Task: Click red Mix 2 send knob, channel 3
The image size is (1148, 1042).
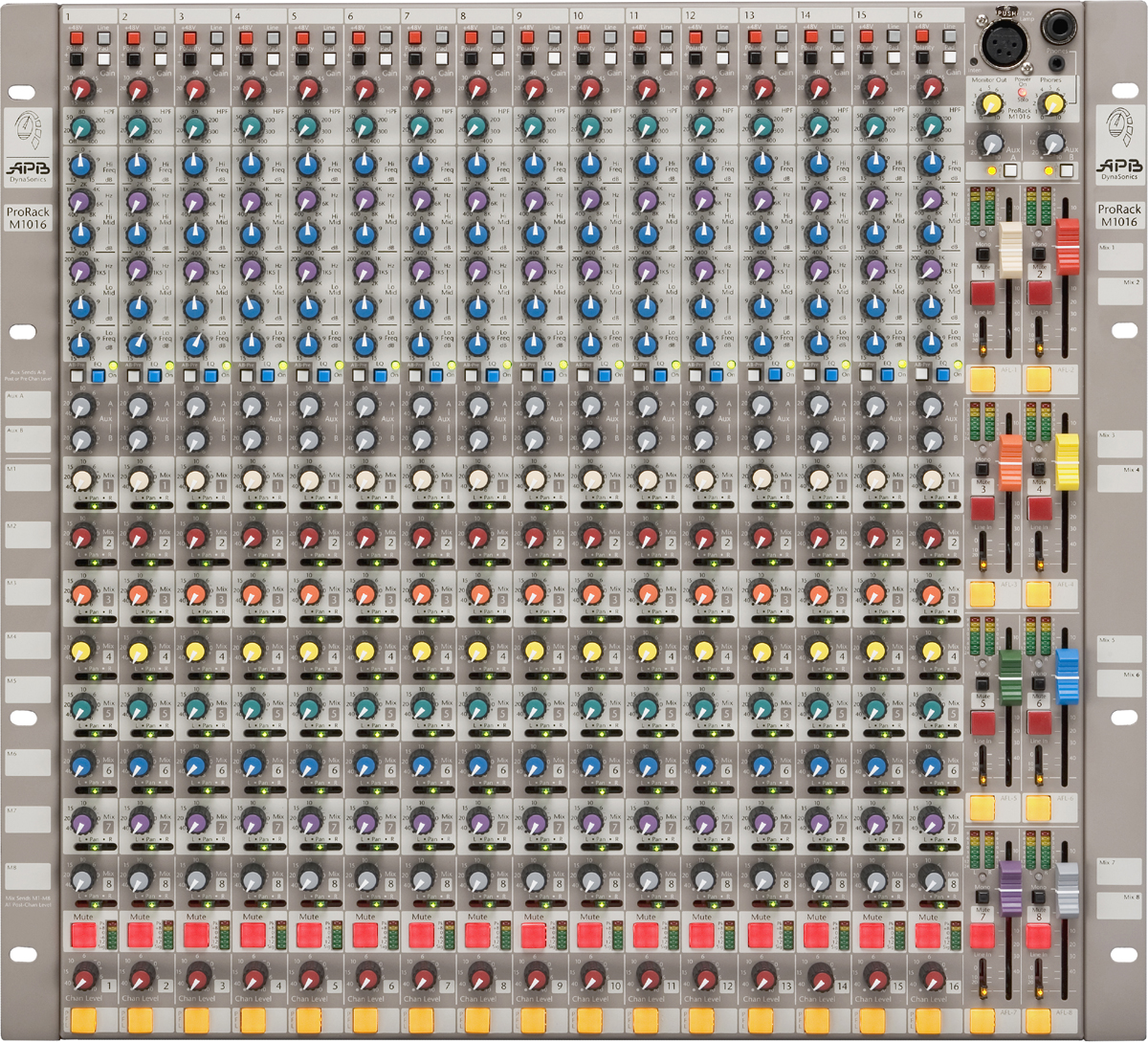Action: pos(194,535)
